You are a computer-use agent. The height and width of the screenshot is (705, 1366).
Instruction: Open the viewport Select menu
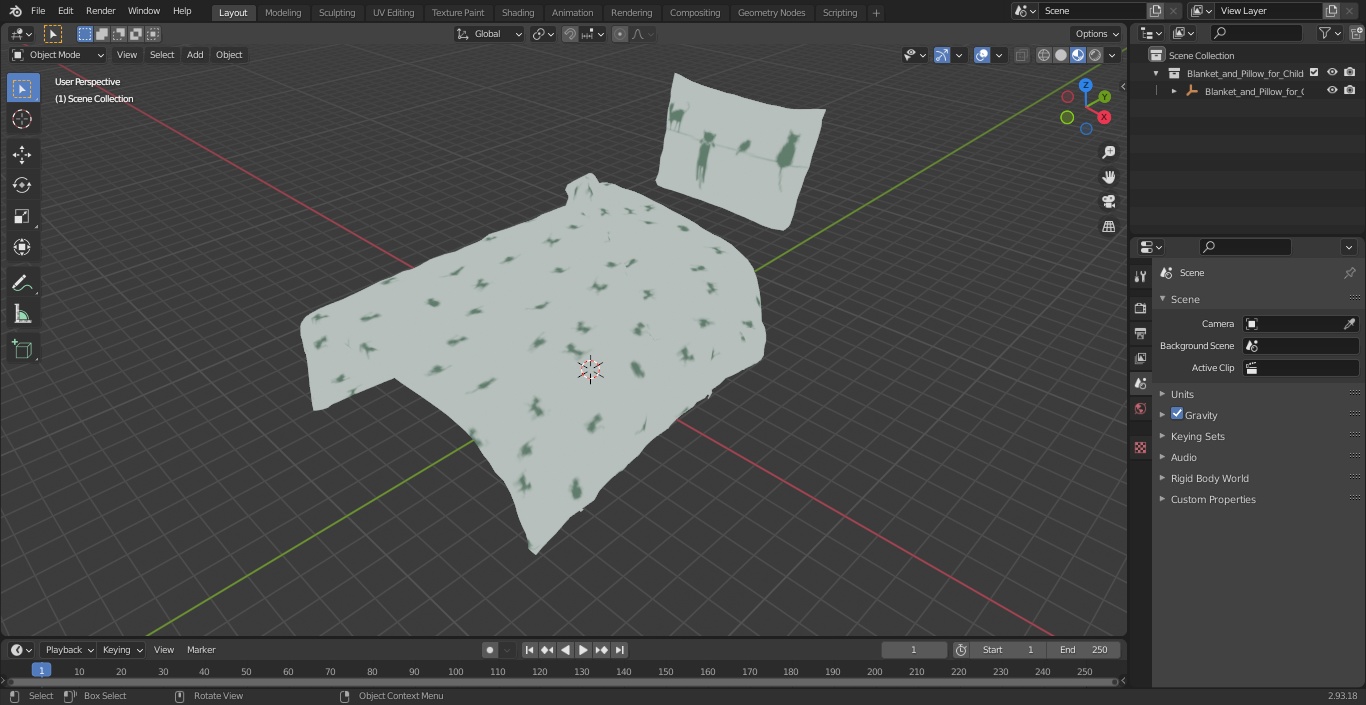tap(162, 55)
